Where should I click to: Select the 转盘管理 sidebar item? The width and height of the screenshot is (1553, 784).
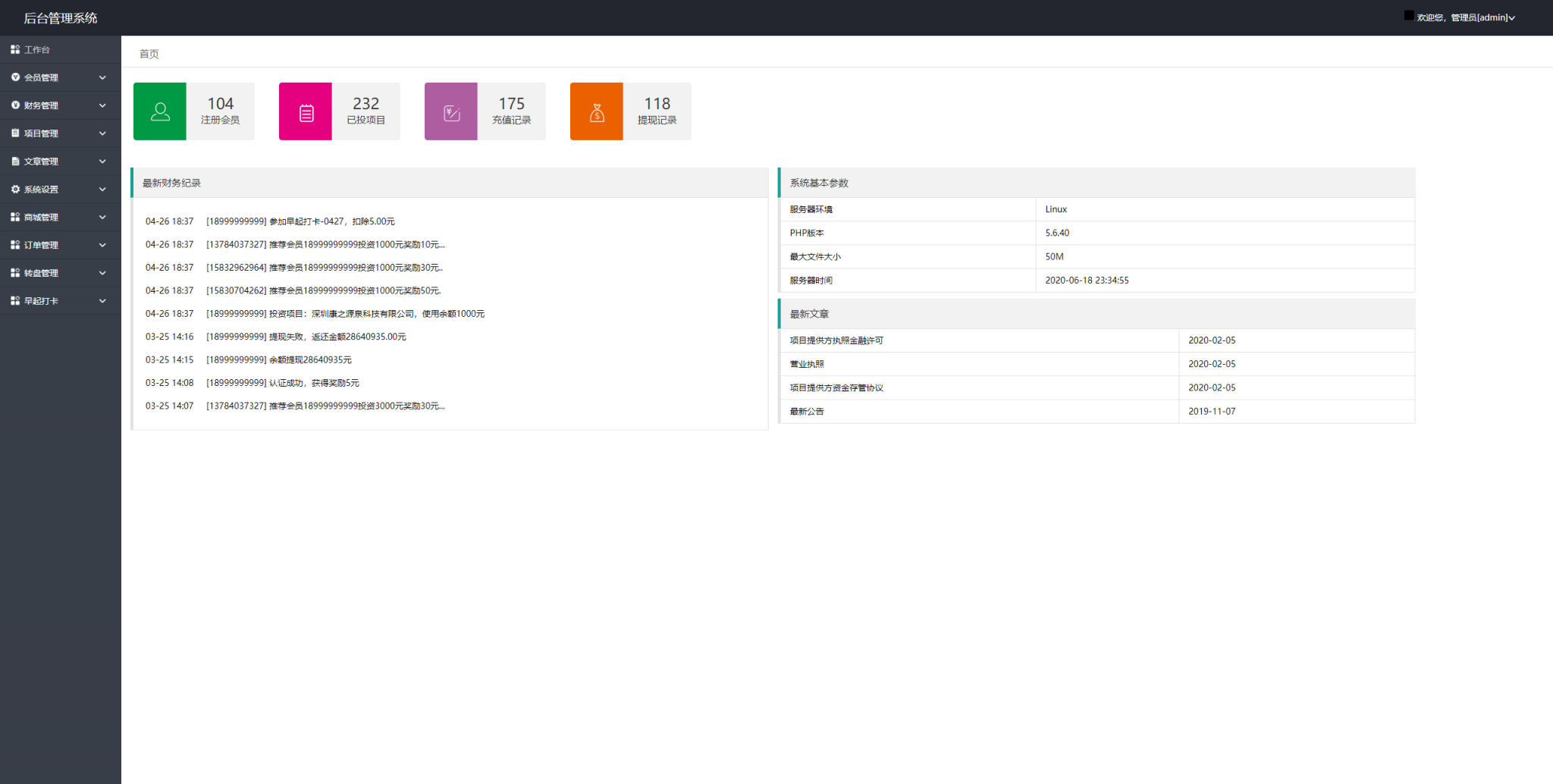point(42,273)
